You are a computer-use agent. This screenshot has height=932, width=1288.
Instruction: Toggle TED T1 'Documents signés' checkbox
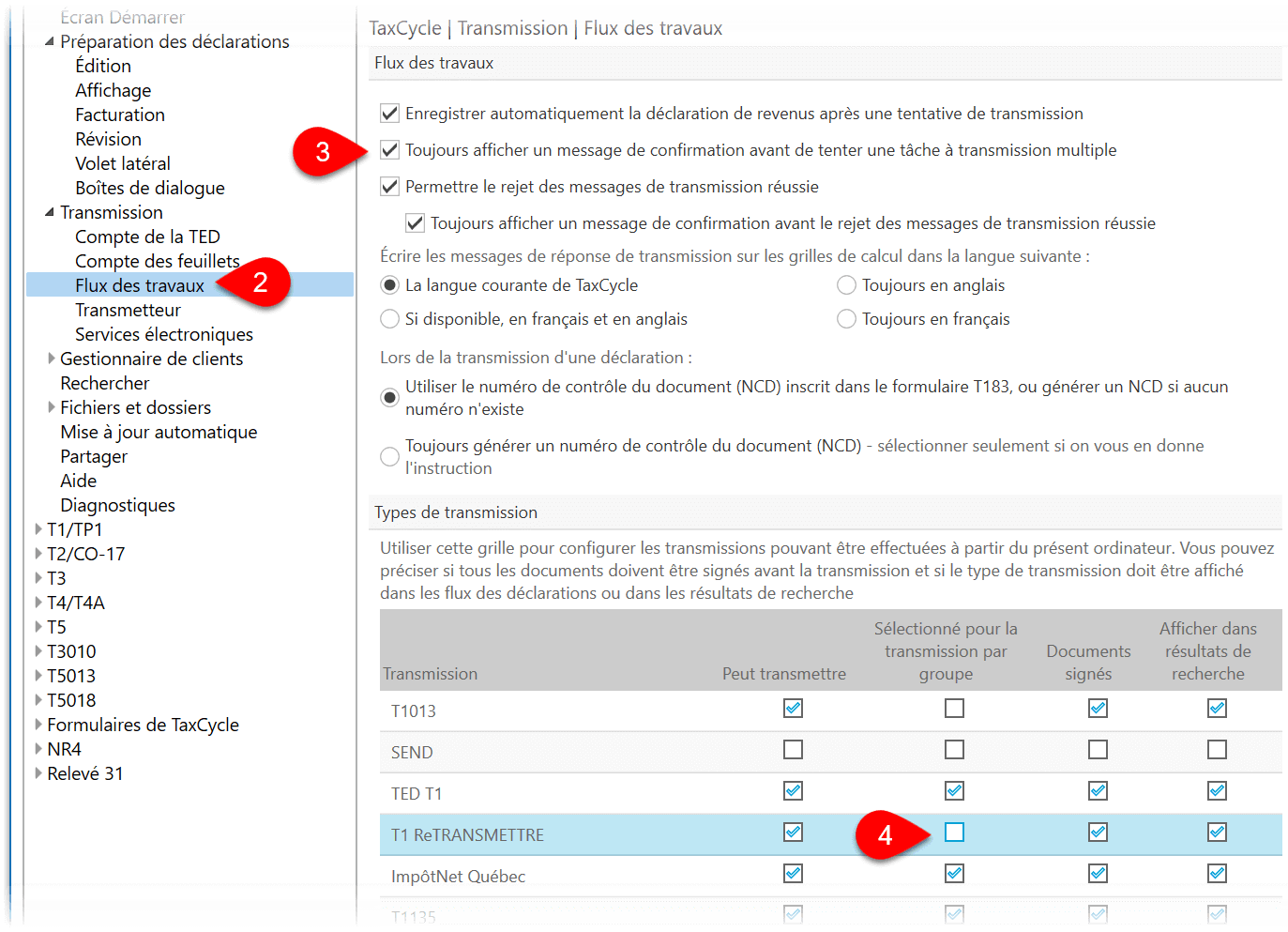click(x=1098, y=791)
